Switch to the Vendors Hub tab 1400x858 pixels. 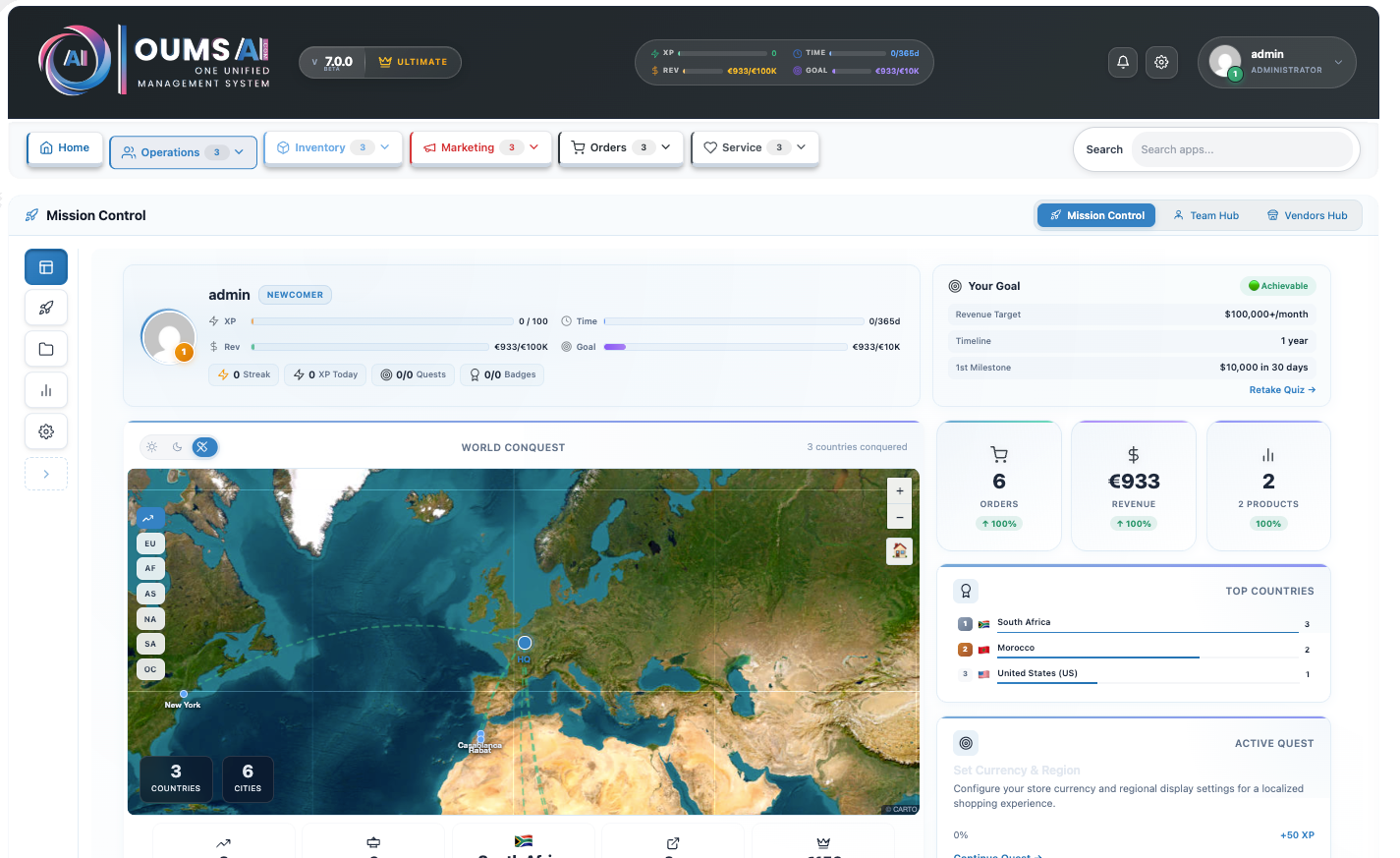pyautogui.click(x=1307, y=215)
